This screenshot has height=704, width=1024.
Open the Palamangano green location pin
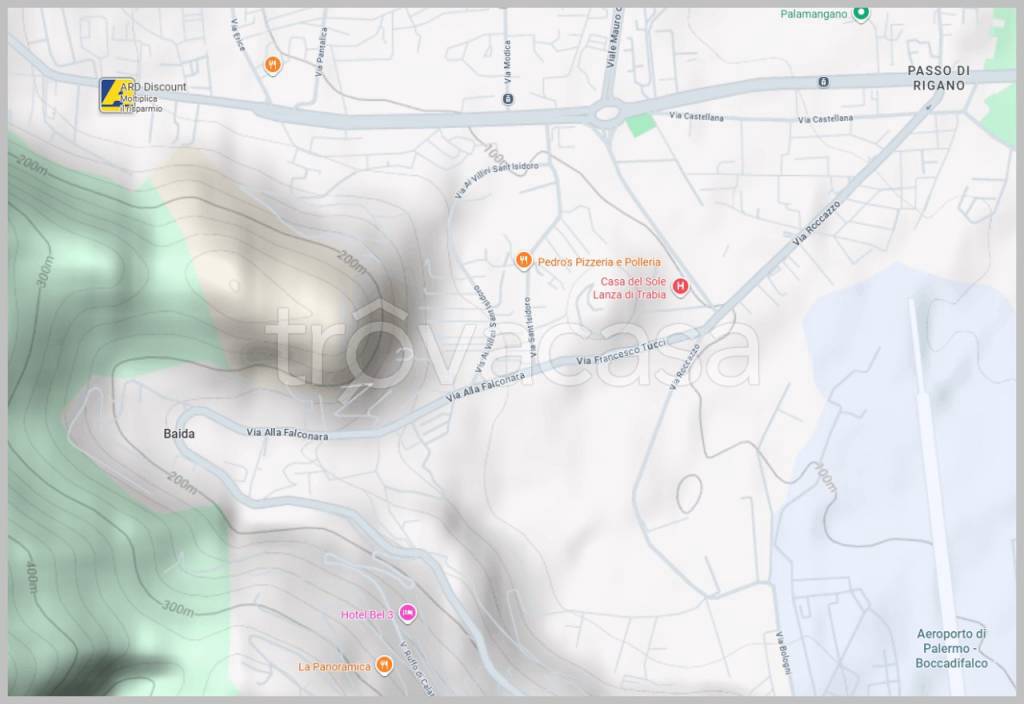[x=862, y=14]
